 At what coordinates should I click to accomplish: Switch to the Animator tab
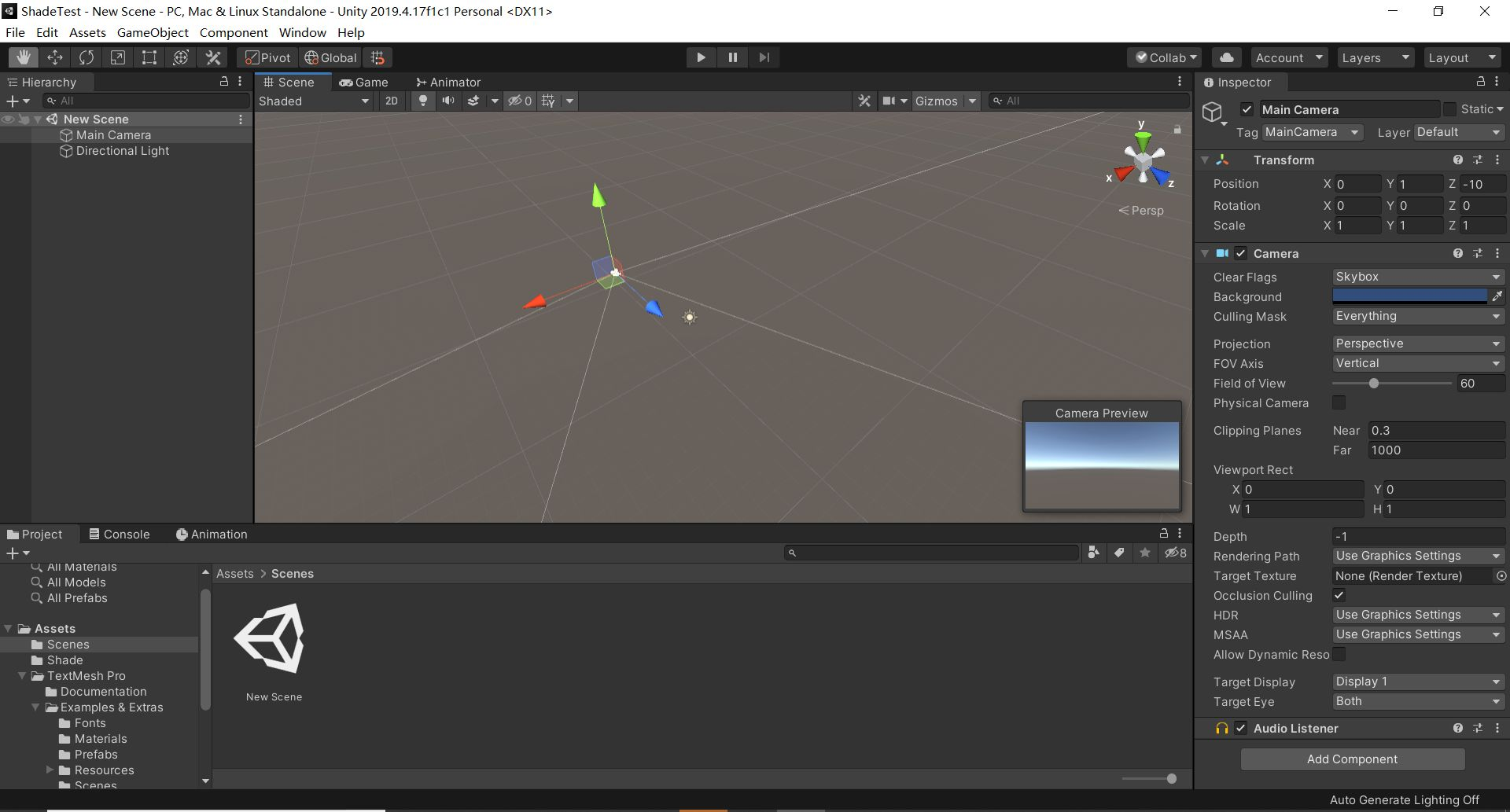click(x=447, y=82)
